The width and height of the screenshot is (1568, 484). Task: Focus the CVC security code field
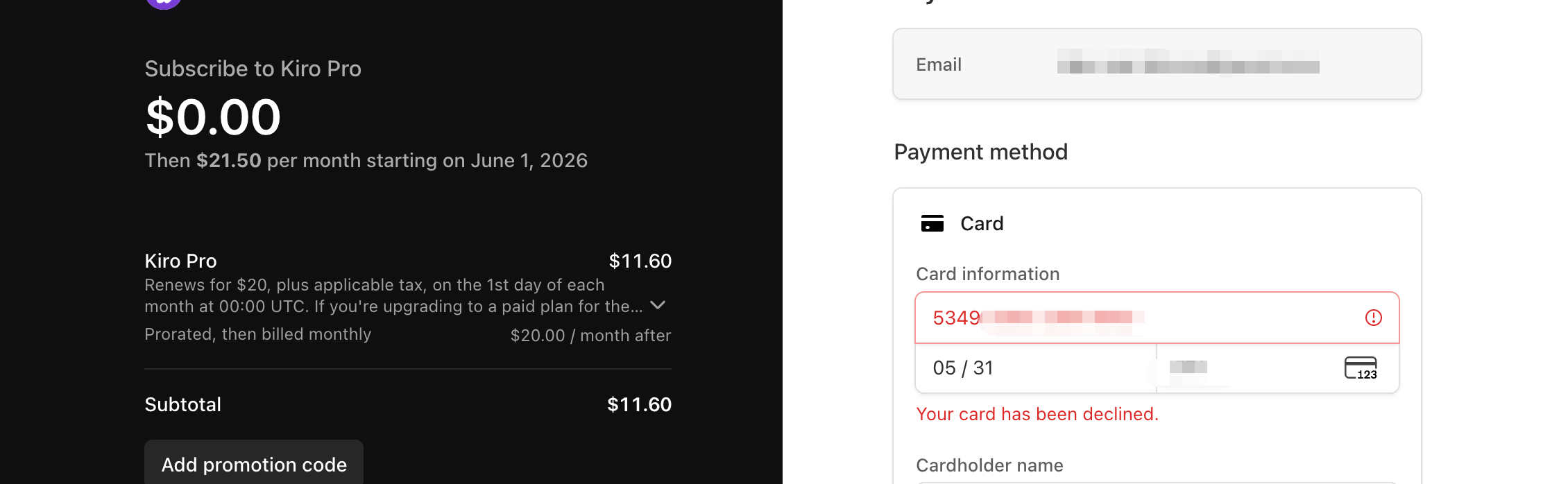pos(1278,368)
